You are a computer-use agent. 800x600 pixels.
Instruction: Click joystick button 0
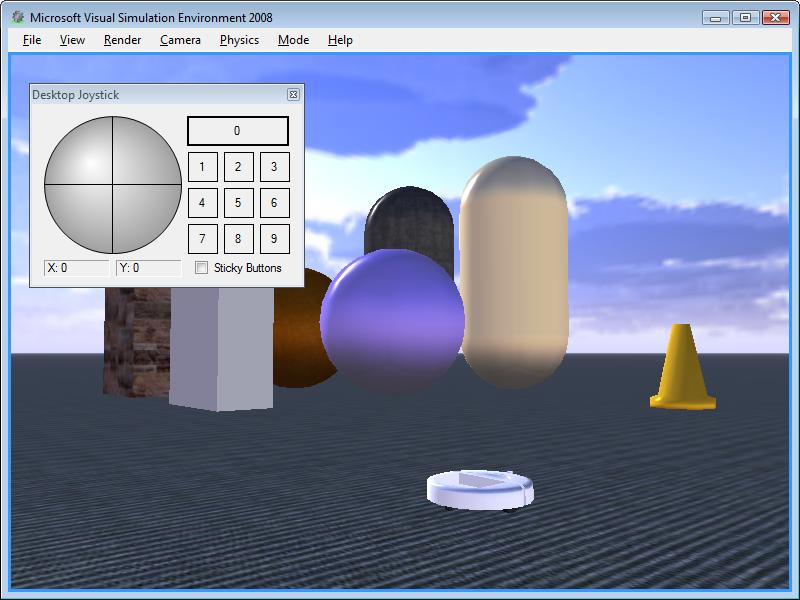point(238,131)
